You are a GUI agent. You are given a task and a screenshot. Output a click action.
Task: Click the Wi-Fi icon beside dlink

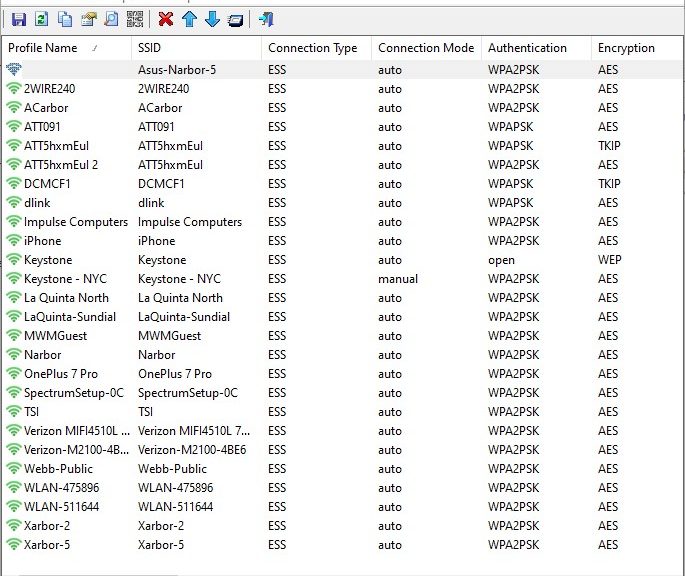coord(14,202)
